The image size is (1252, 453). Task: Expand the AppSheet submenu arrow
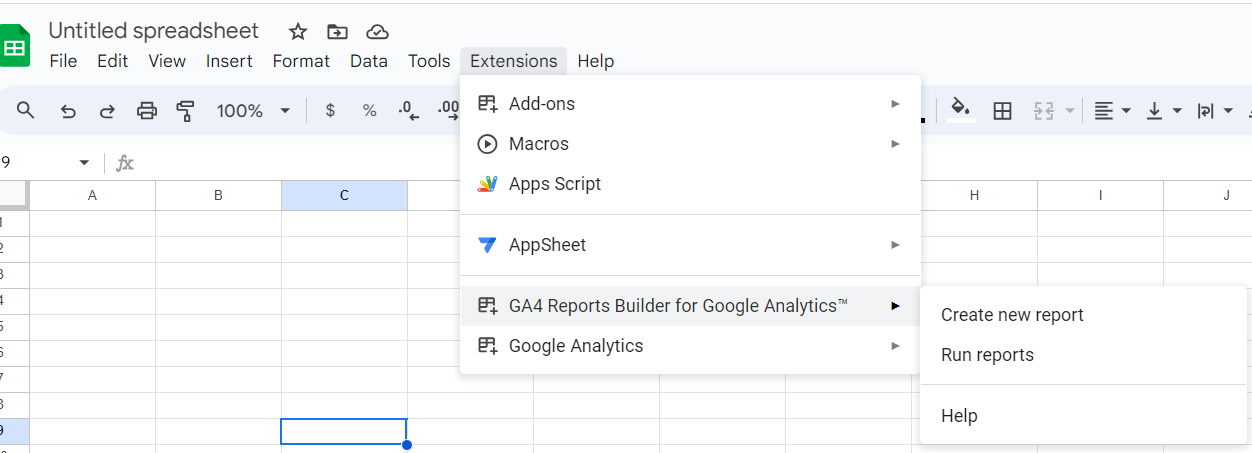[x=895, y=245]
